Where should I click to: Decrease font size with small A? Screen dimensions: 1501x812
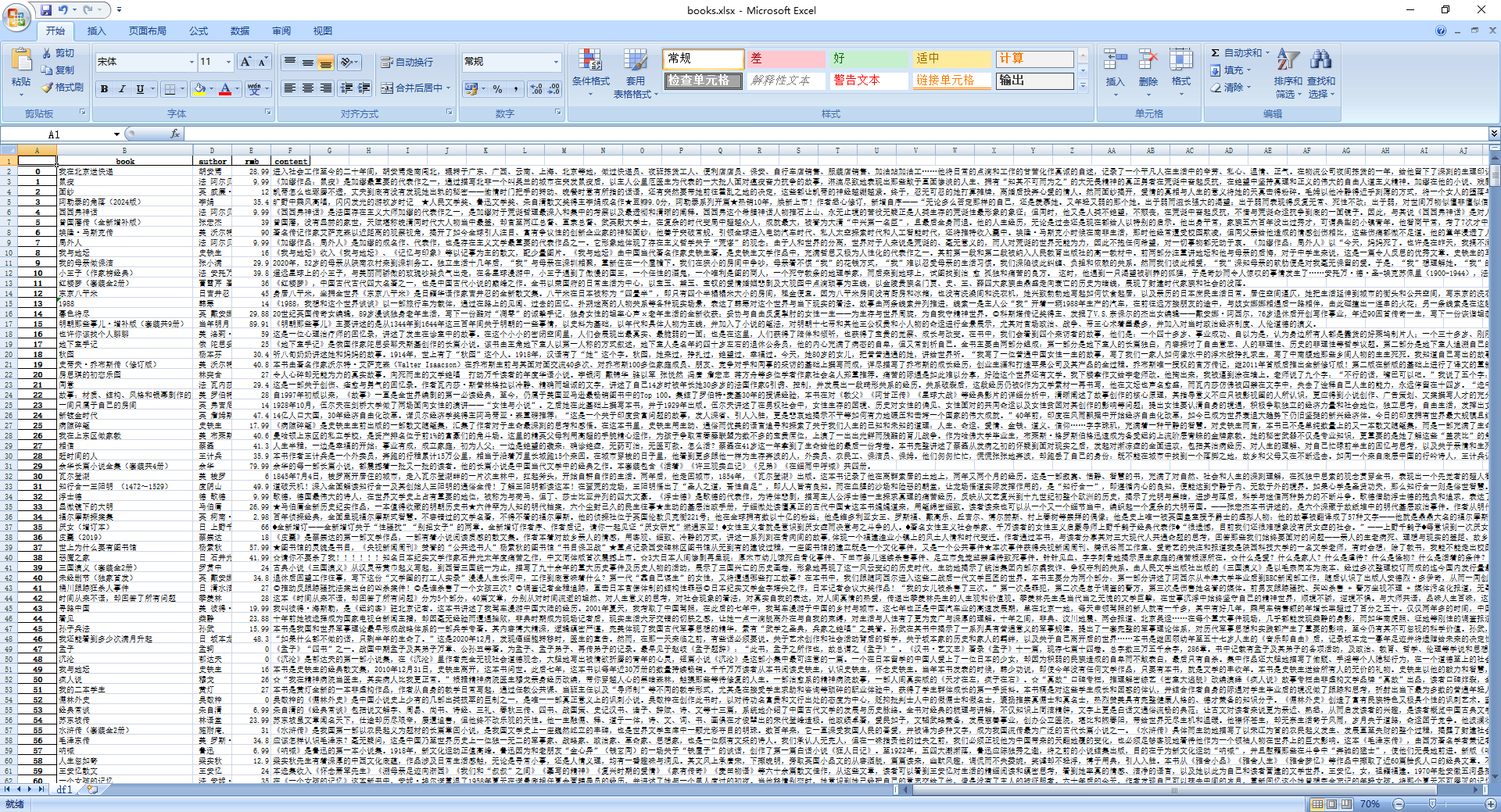click(263, 62)
